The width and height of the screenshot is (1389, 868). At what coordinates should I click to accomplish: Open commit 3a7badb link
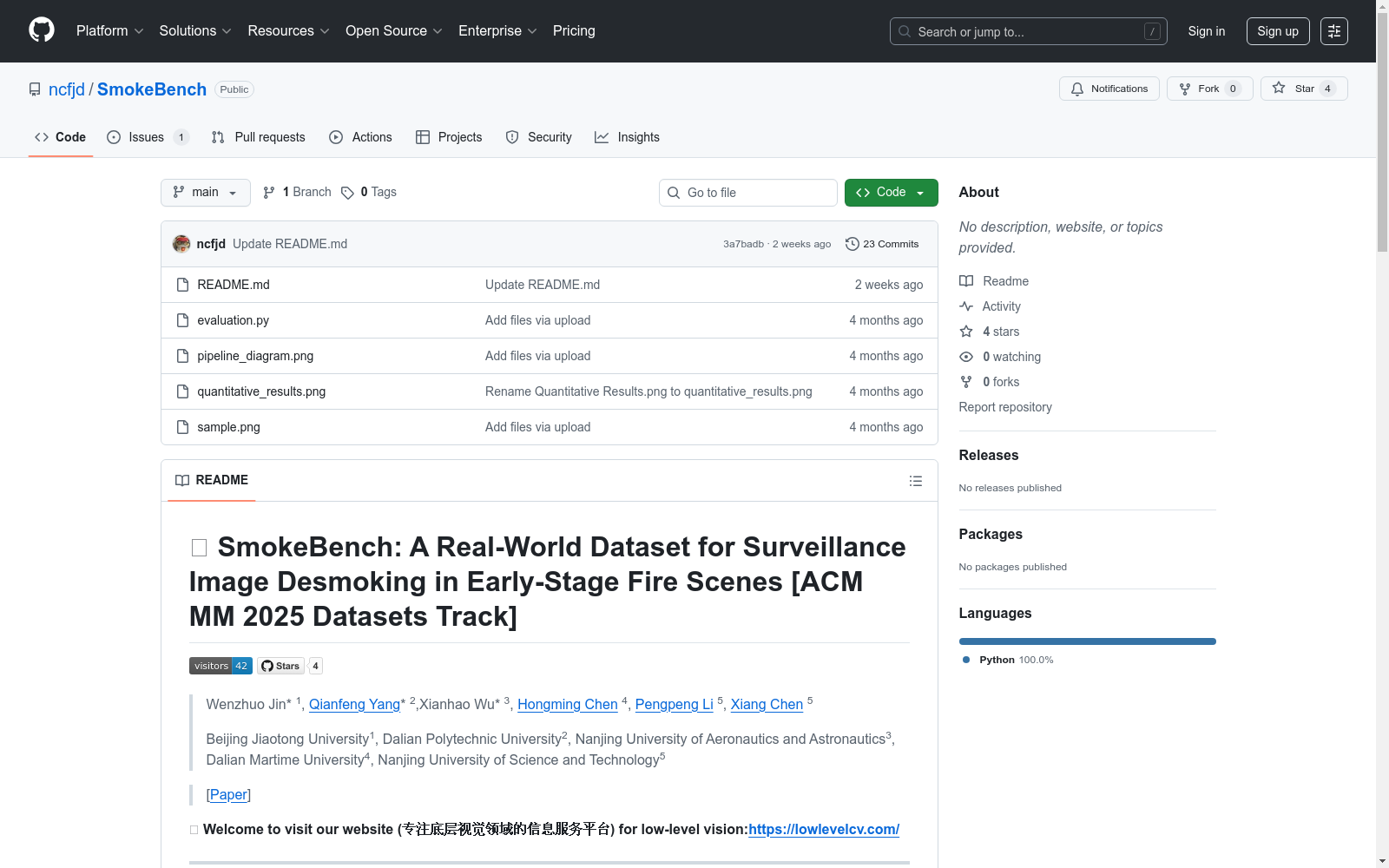[743, 244]
